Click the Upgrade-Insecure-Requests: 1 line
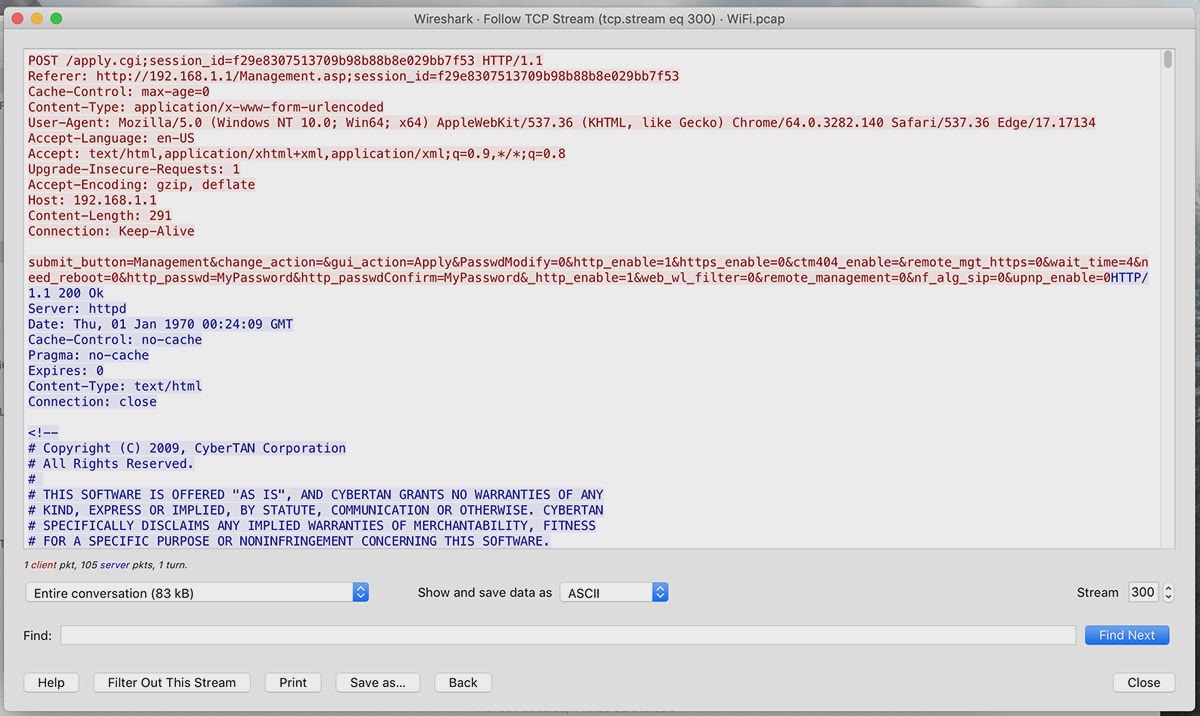The image size is (1200, 716). click(134, 169)
